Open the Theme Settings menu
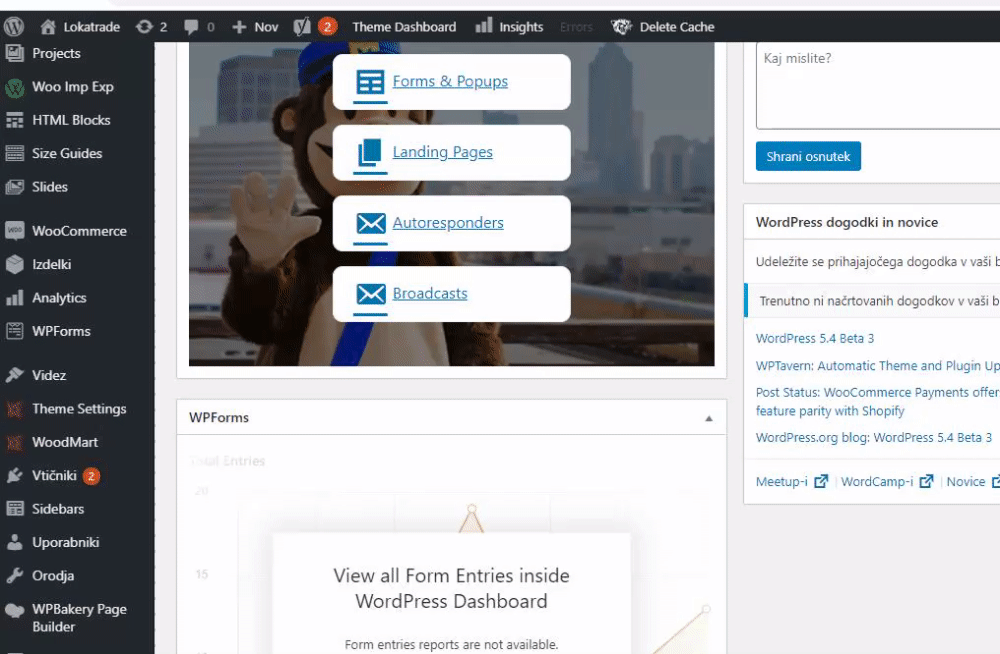The height and width of the screenshot is (654, 1000). pos(79,409)
